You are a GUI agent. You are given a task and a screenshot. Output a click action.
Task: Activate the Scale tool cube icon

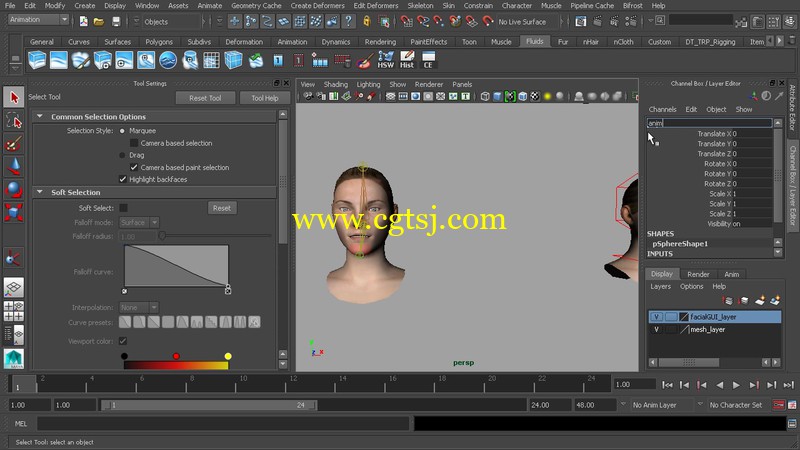[14, 212]
